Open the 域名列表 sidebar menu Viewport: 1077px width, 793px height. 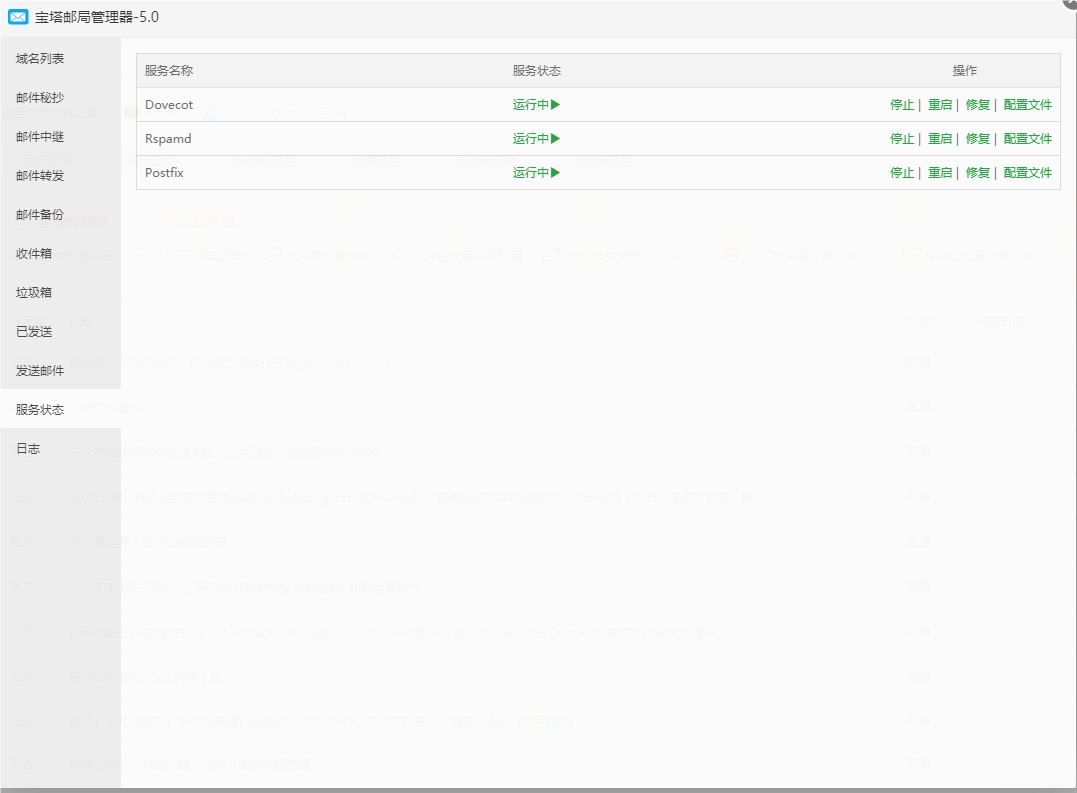click(40, 58)
